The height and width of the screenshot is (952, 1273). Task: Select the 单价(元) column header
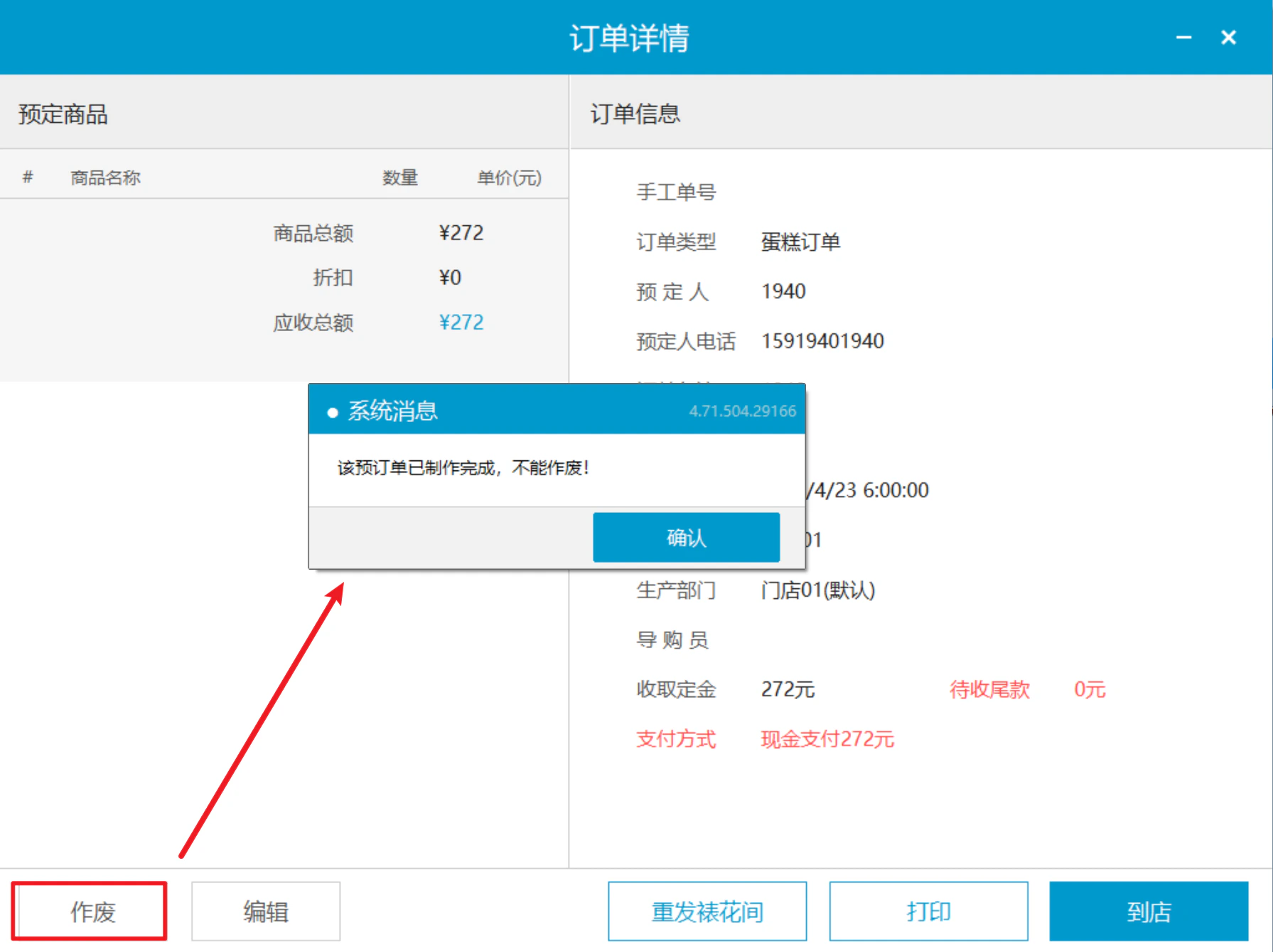tap(509, 177)
